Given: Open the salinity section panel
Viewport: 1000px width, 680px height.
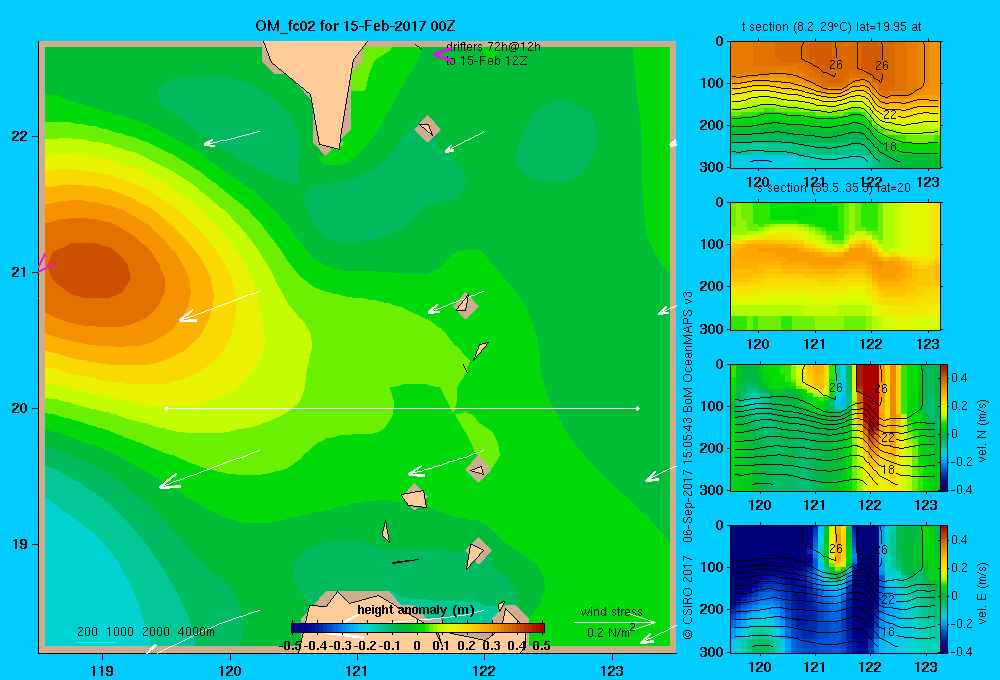Looking at the screenshot, I should click(835, 266).
